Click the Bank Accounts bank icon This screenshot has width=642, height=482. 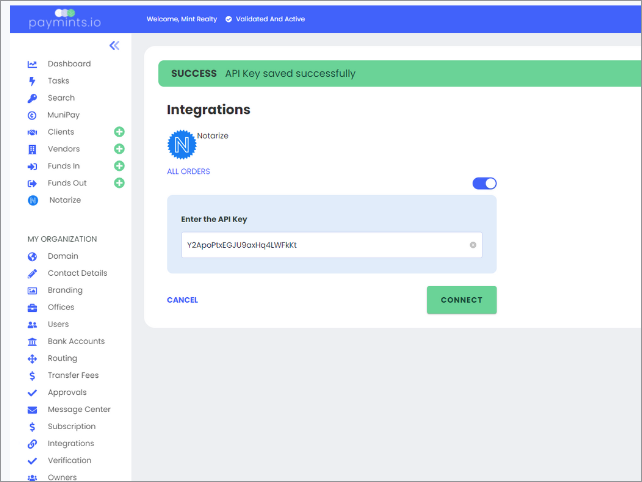click(32, 342)
